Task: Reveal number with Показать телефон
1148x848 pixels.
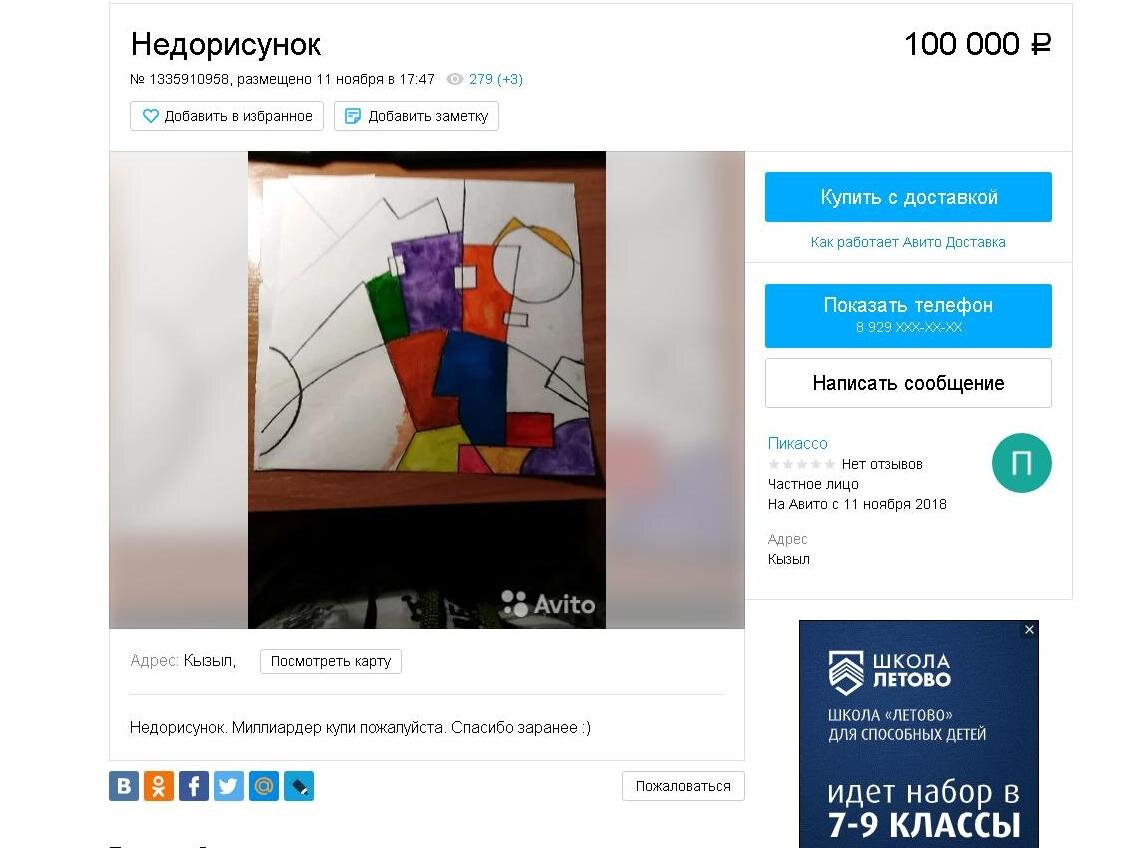Action: click(x=908, y=316)
